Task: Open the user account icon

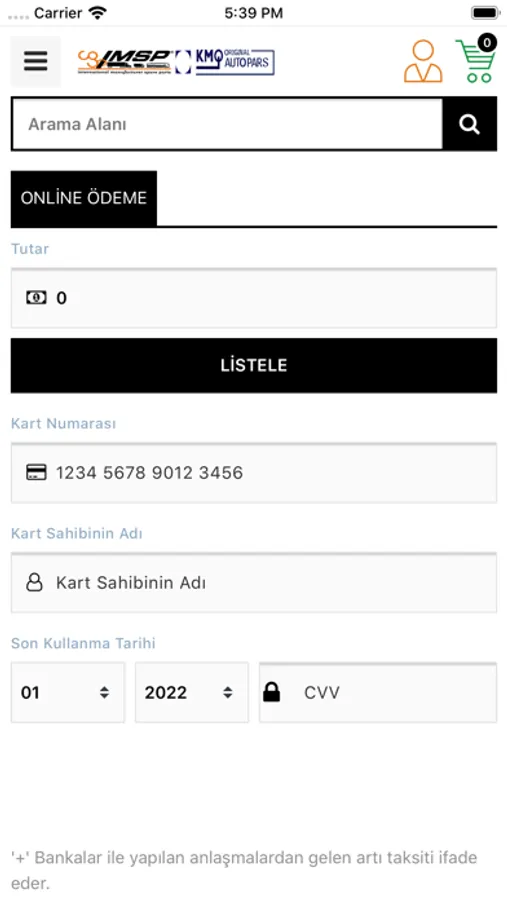Action: [423, 61]
